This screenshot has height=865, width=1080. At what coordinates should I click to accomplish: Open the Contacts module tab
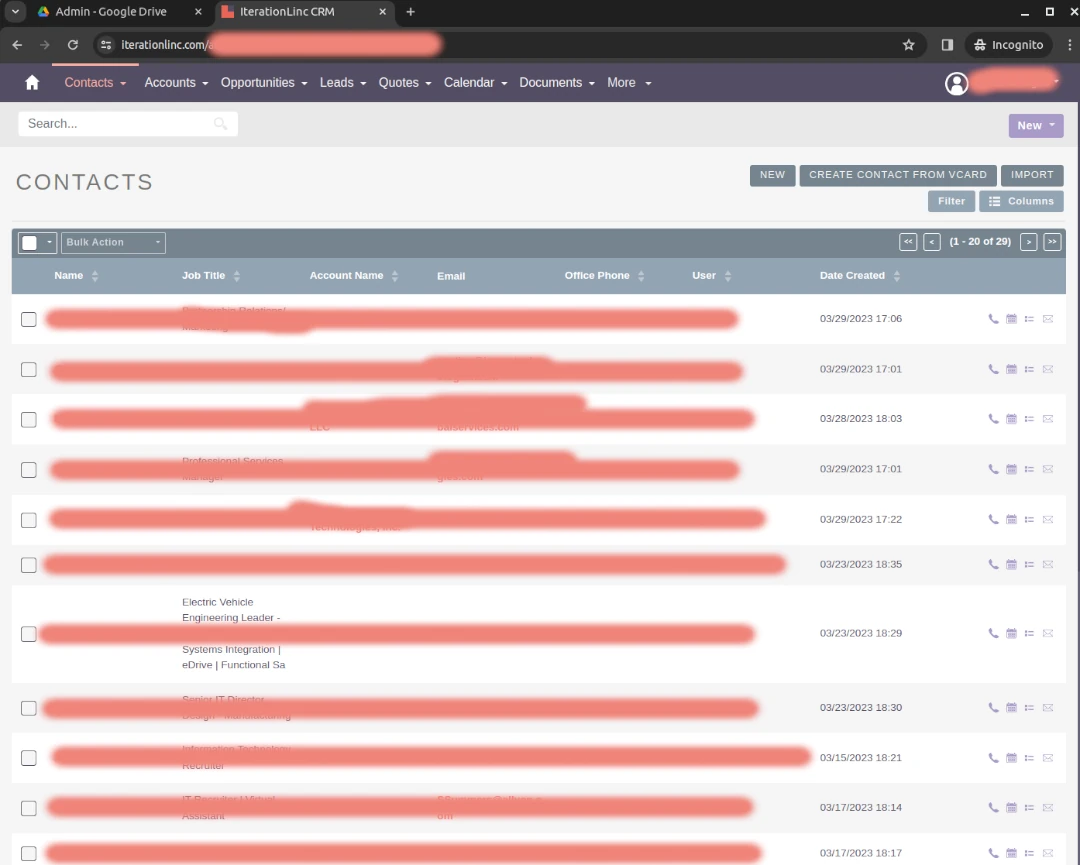[95, 83]
